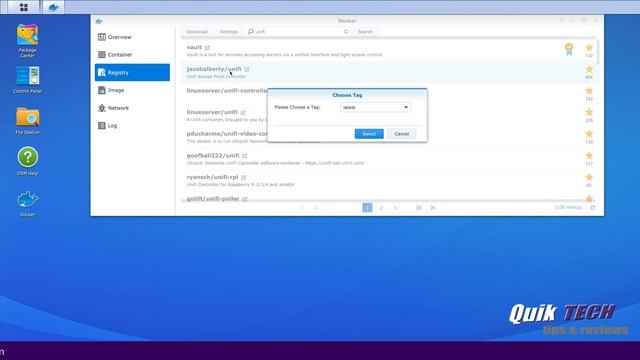Go to page 2 of results
This screenshot has width=640, height=360.
click(x=381, y=208)
